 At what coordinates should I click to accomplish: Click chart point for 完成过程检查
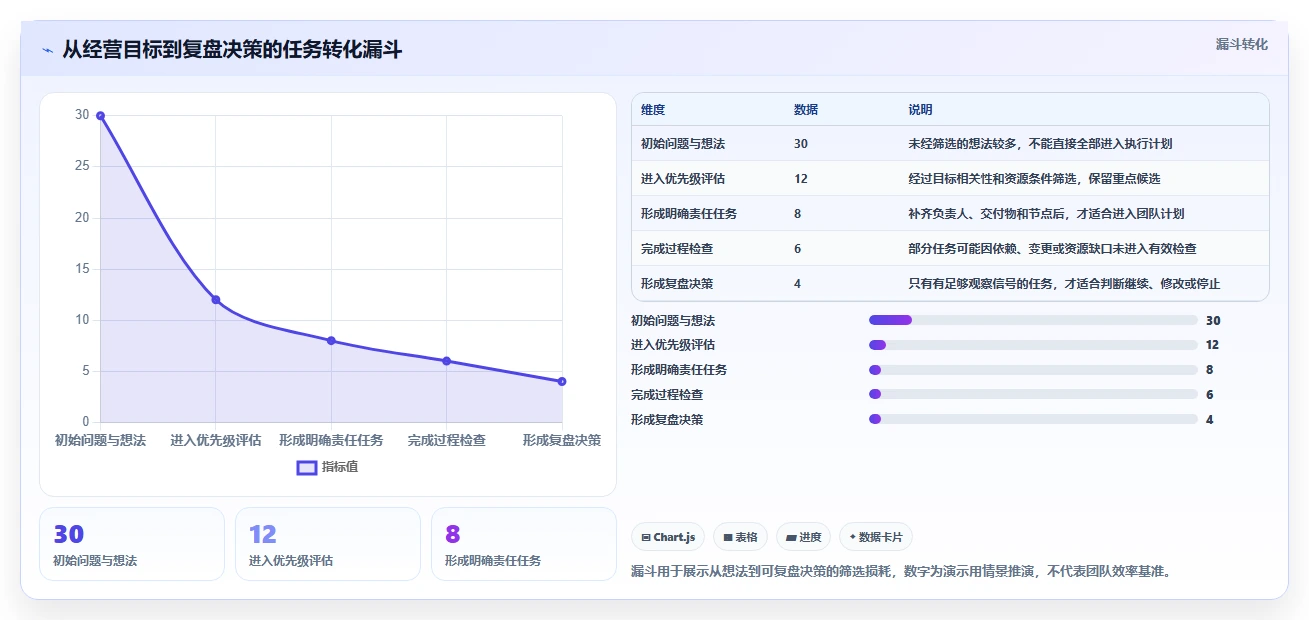coord(446,361)
